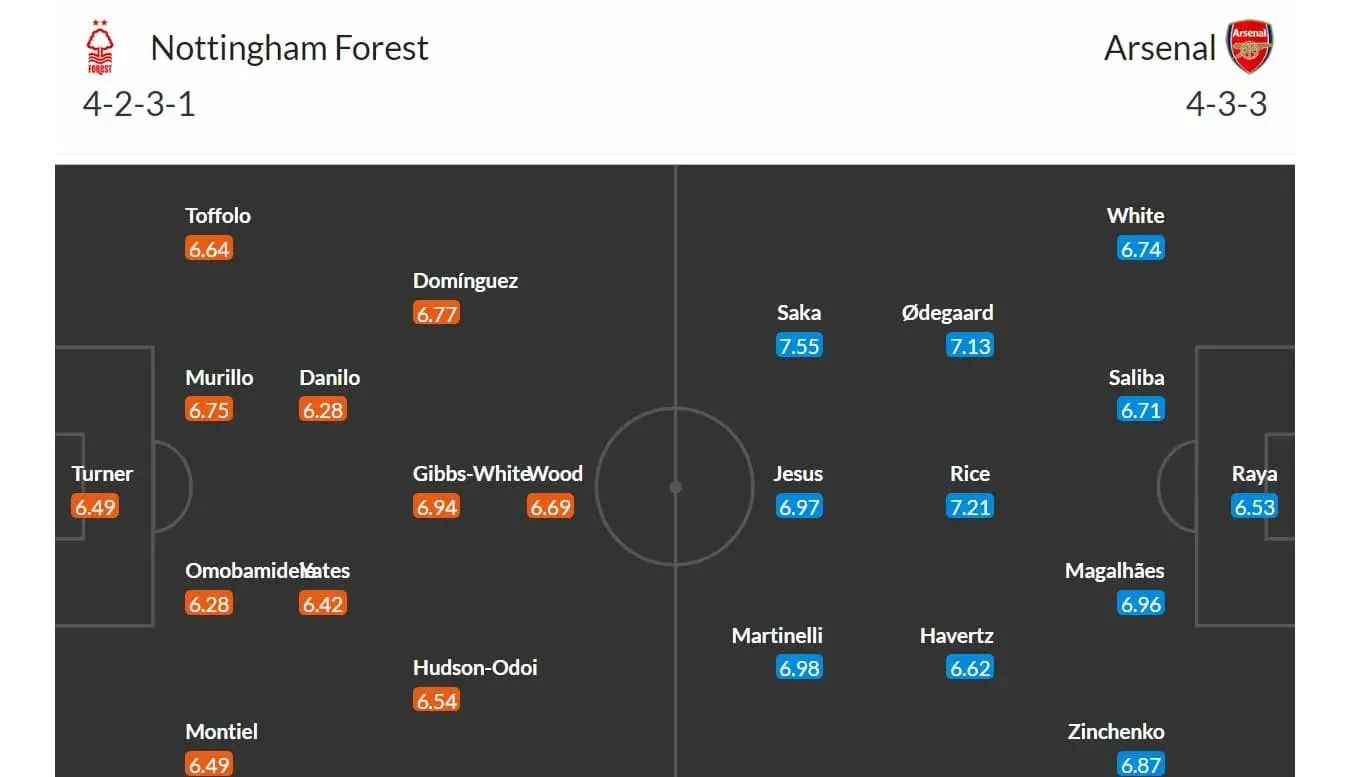Image resolution: width=1350 pixels, height=777 pixels.
Task: Open Hudson-Odoi's 6.54 rating badge
Action: (x=437, y=701)
